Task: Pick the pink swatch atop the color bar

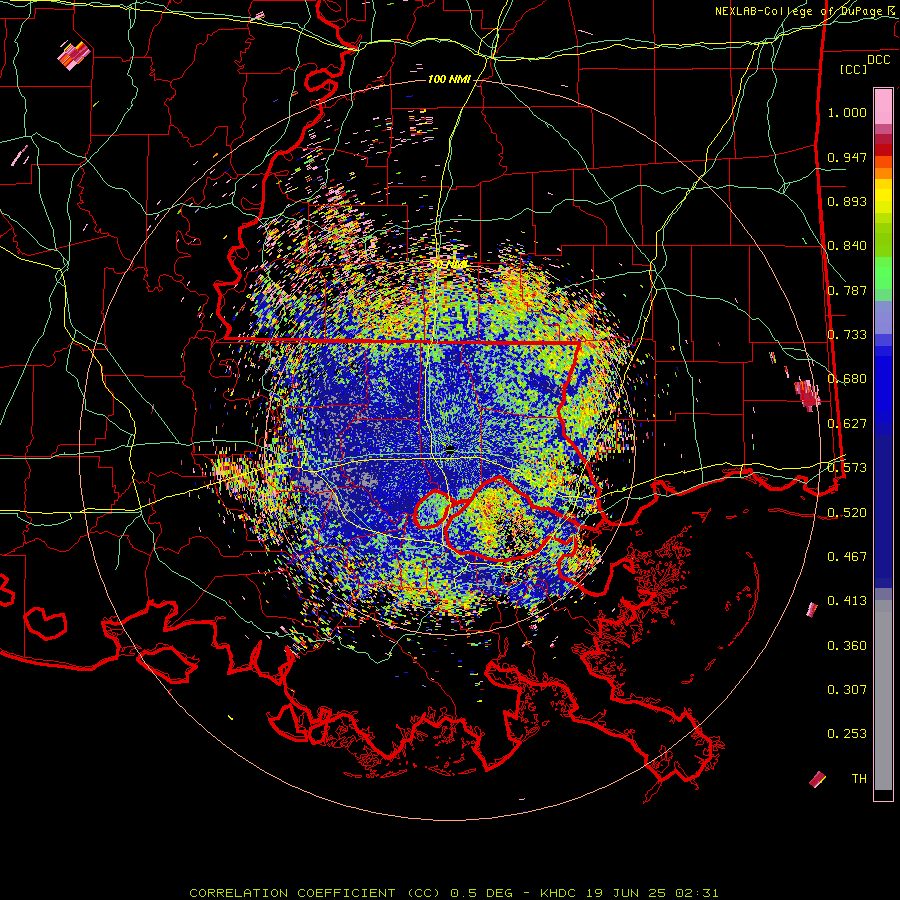Action: [883, 107]
